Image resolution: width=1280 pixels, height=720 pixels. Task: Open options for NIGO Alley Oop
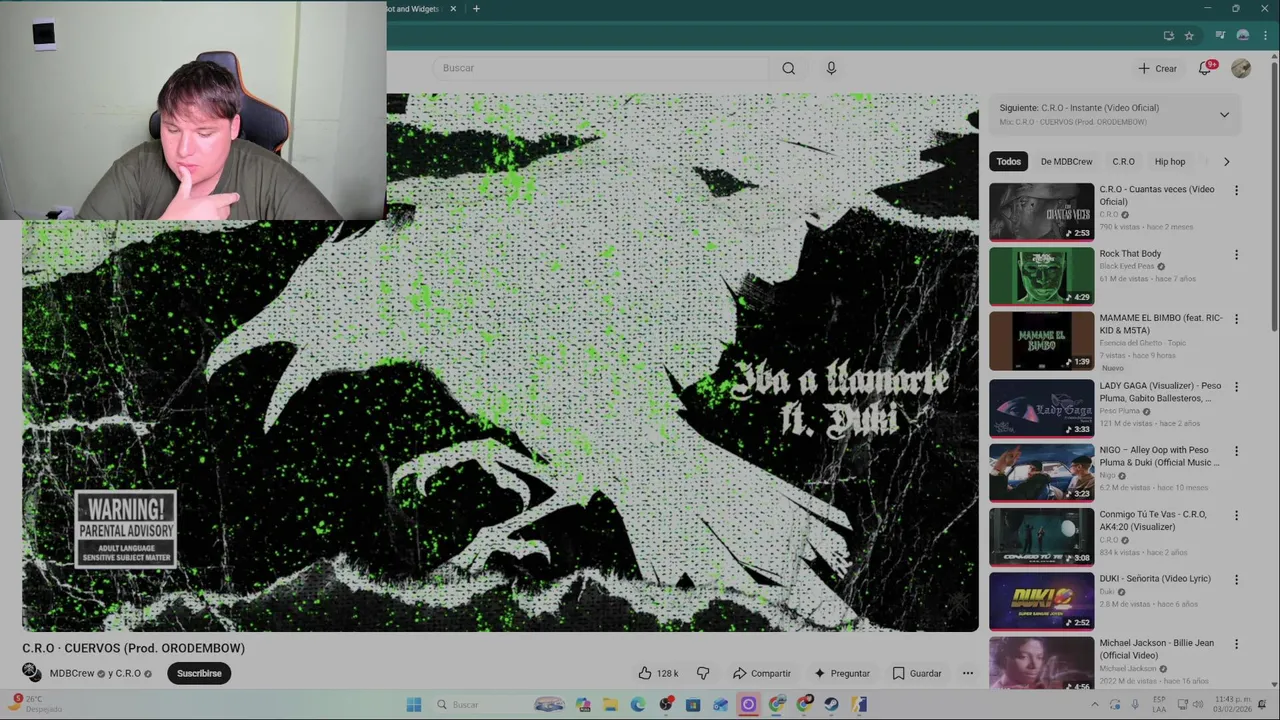click(1236, 451)
